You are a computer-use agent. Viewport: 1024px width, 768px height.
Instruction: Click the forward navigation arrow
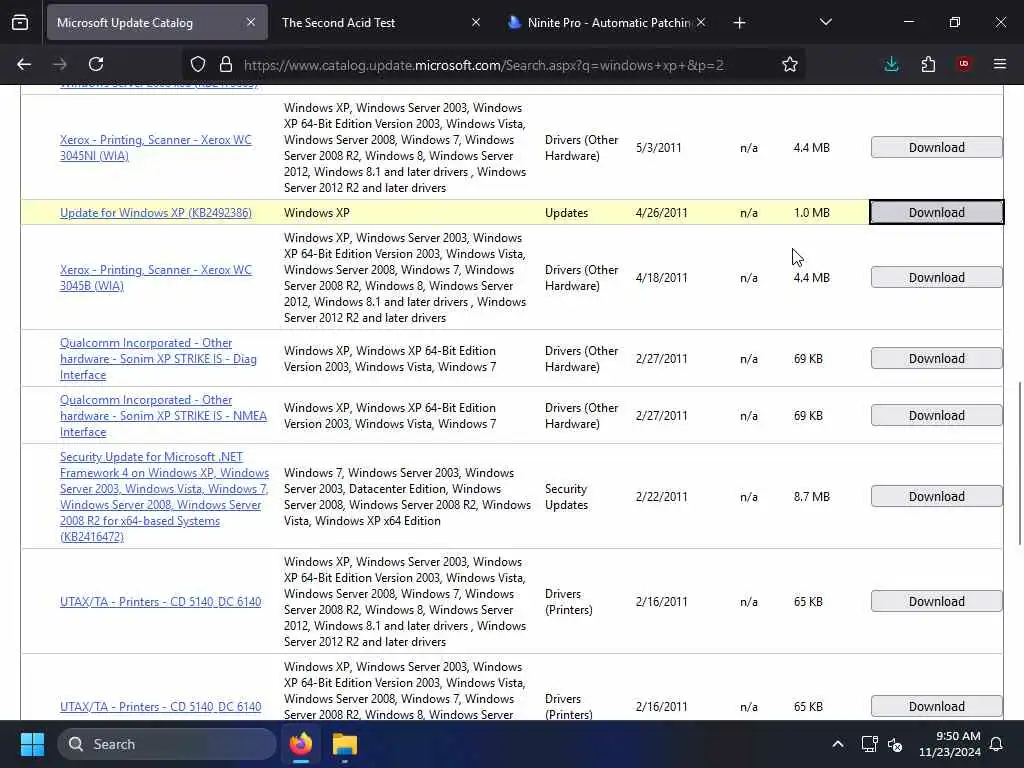60,64
